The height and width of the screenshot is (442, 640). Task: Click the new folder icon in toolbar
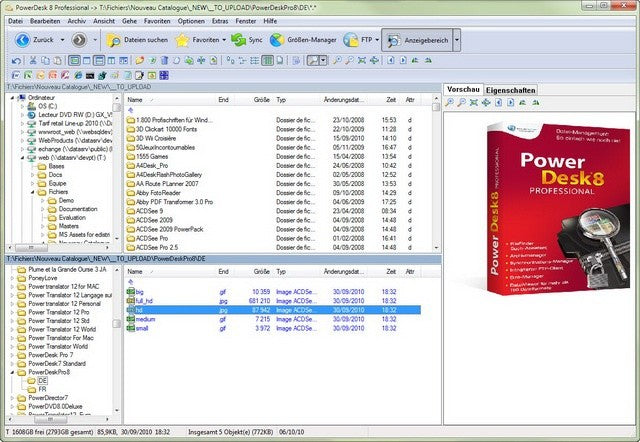pos(140,61)
